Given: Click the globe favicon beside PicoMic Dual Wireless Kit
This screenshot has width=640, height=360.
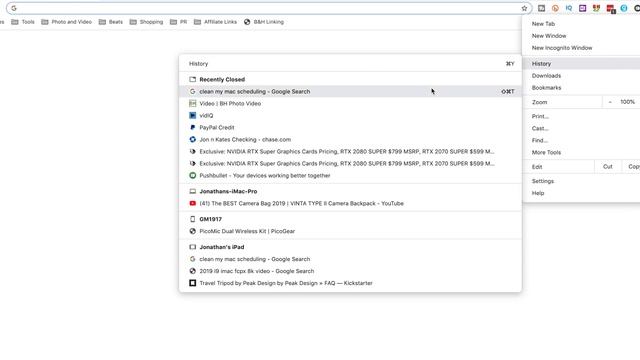Looking at the screenshot, I should point(193,231).
